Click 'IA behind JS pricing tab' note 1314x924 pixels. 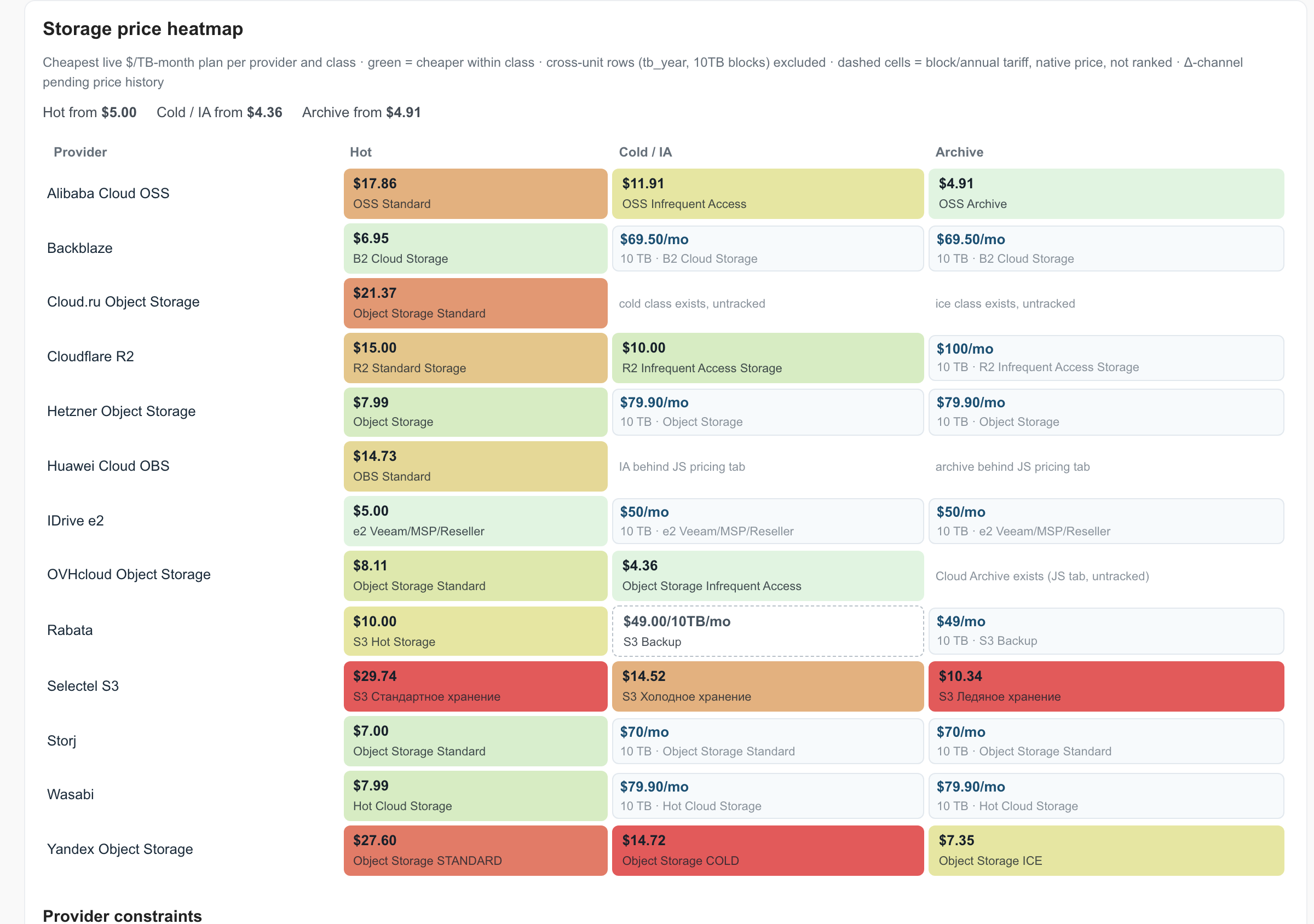tap(682, 467)
